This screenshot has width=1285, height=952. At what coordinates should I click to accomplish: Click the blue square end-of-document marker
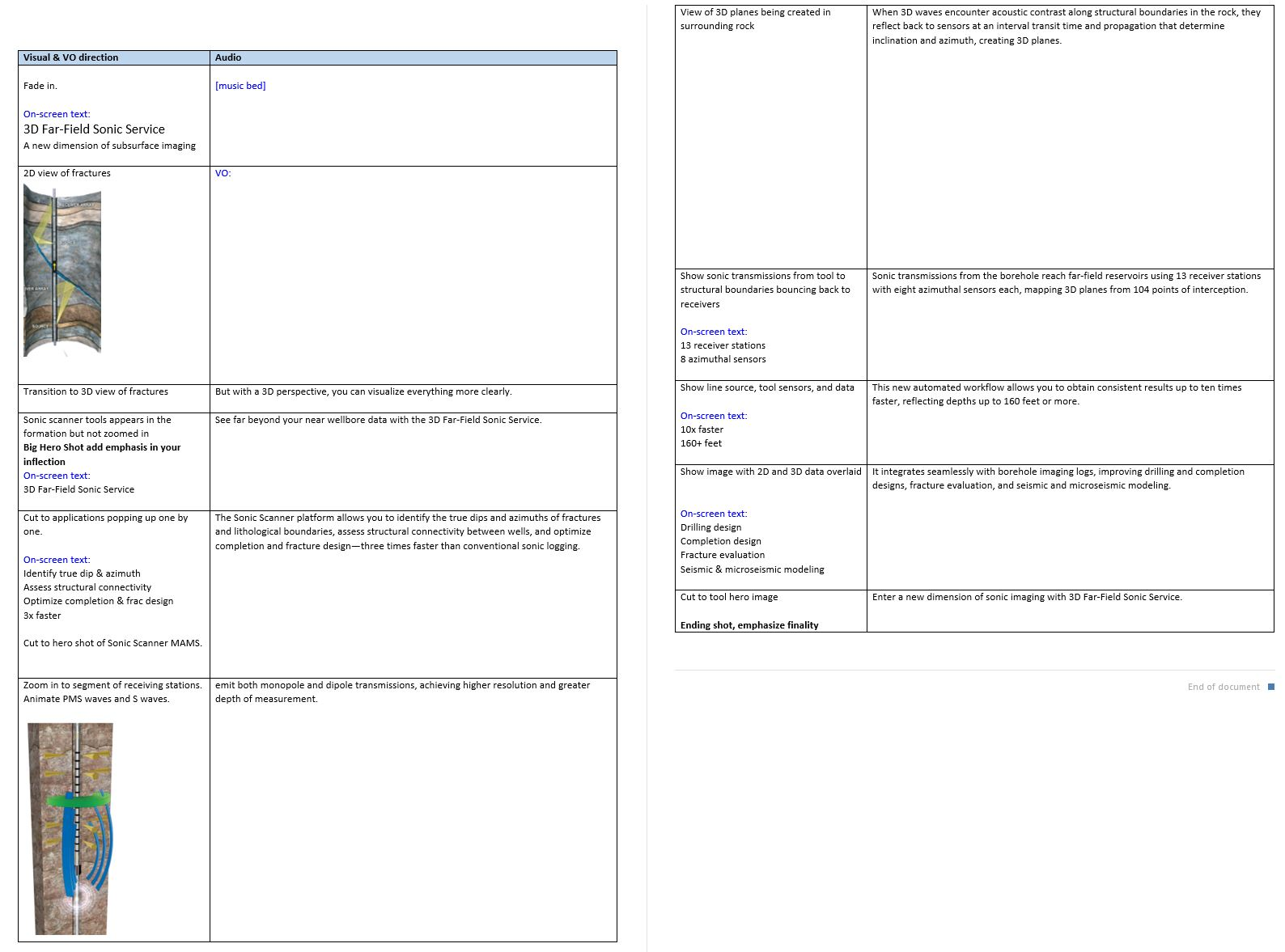click(1270, 687)
